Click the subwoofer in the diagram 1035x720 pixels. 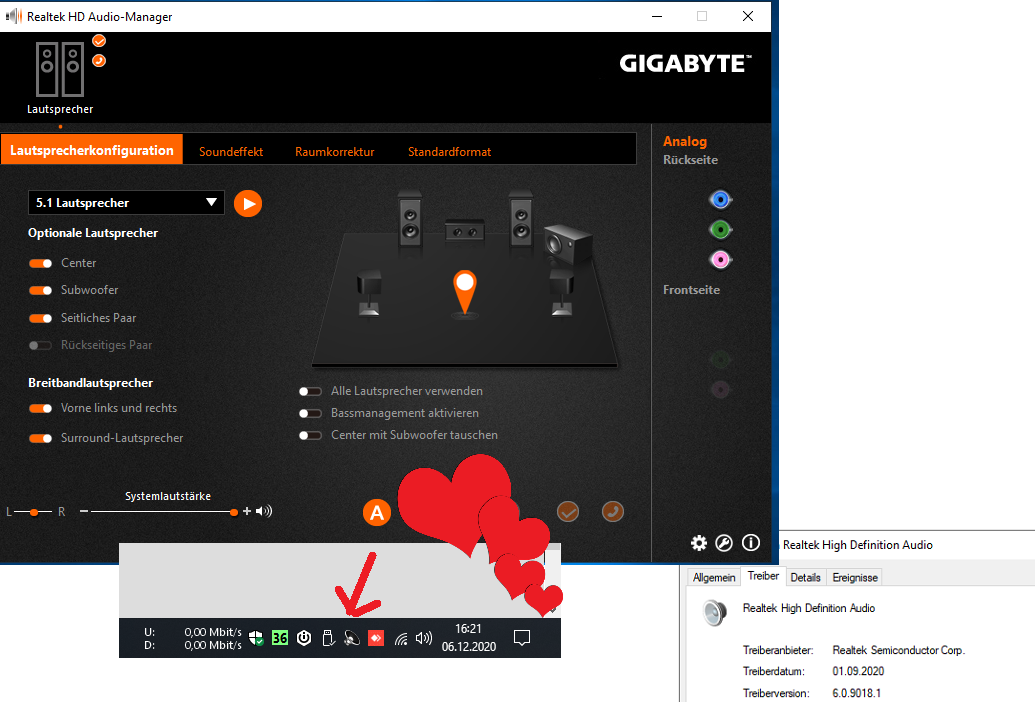(x=568, y=243)
